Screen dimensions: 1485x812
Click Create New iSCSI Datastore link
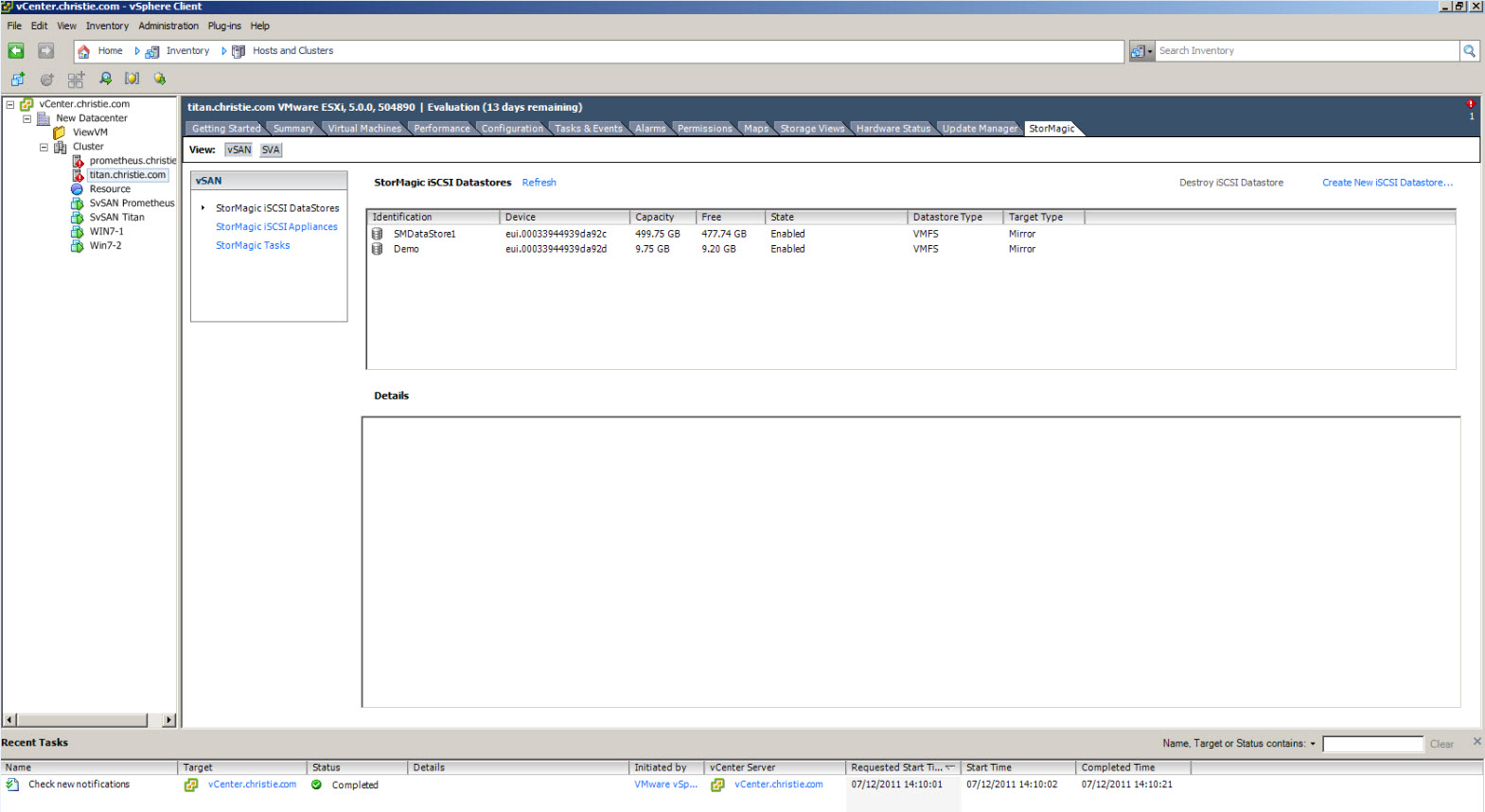pos(1388,183)
